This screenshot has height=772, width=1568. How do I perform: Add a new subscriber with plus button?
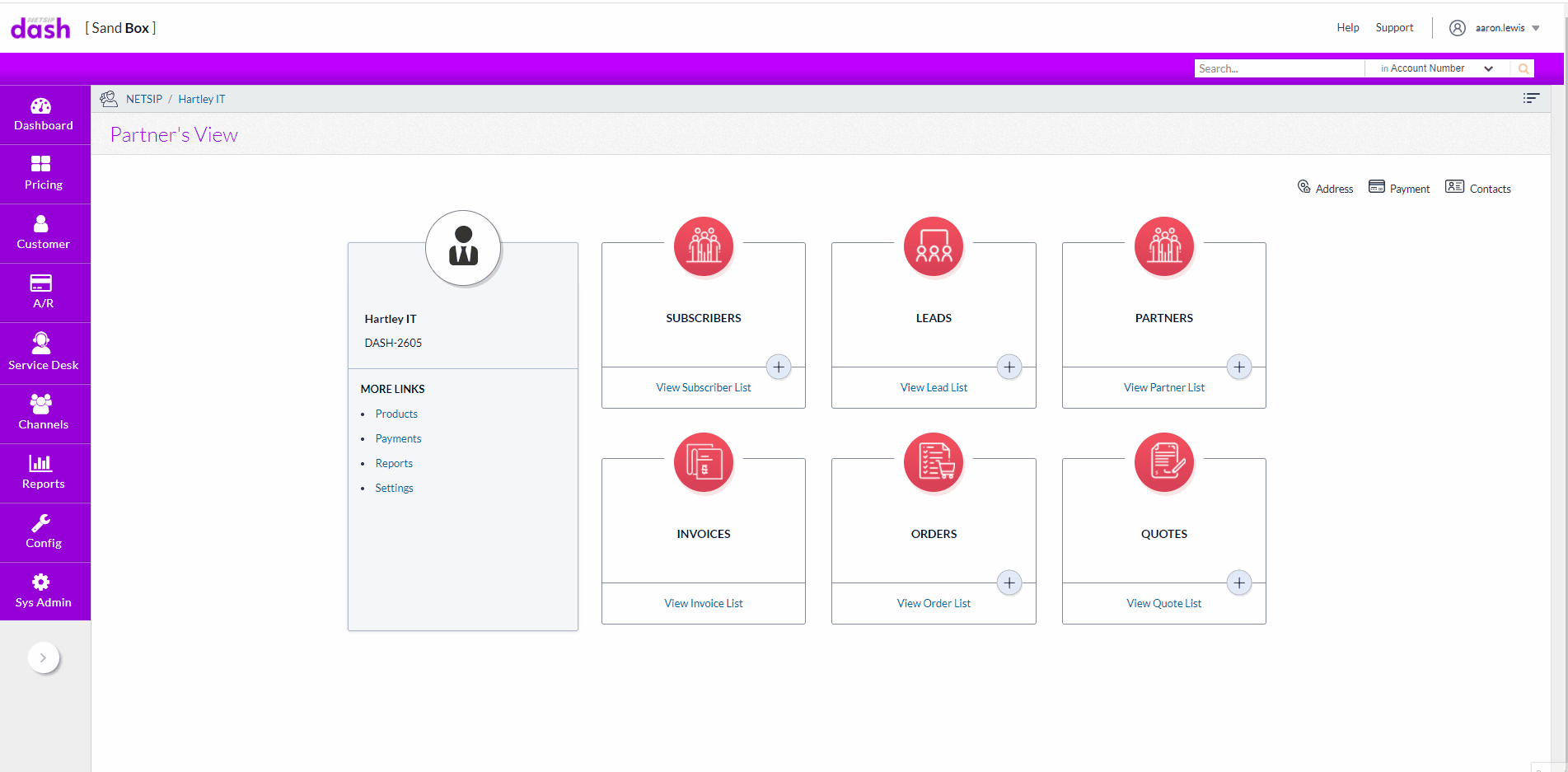(779, 367)
